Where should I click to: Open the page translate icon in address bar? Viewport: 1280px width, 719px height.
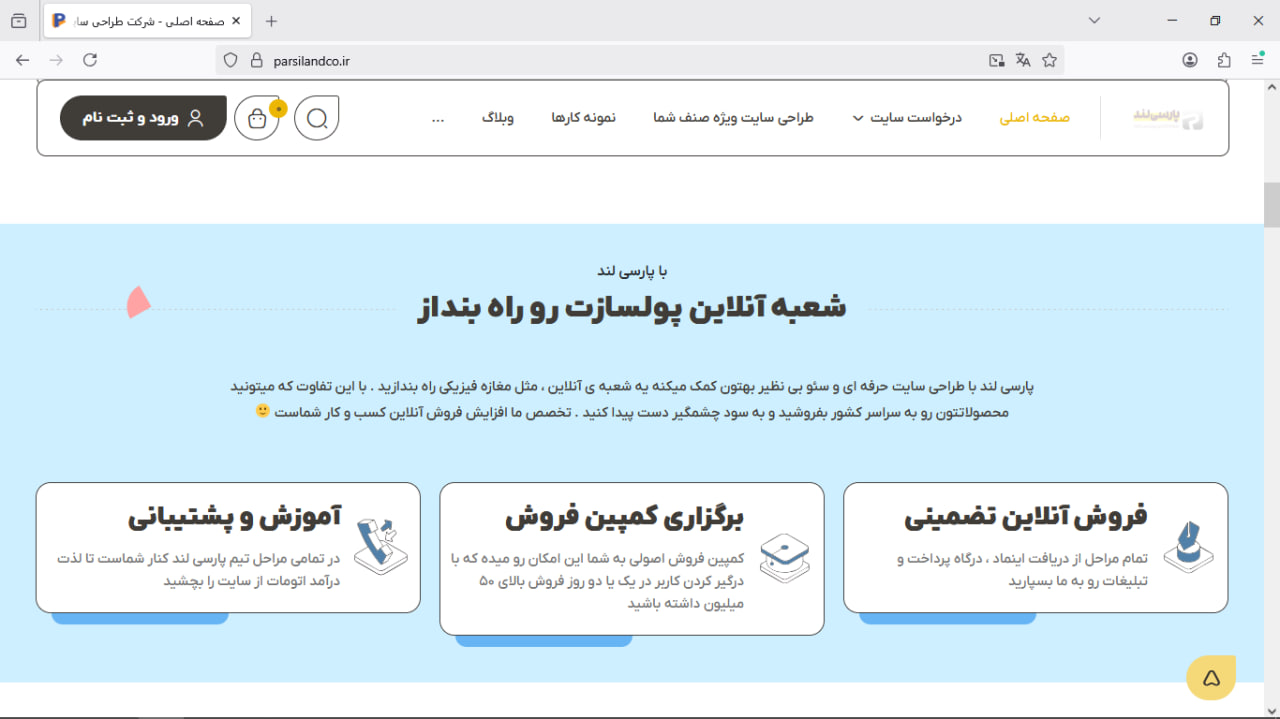click(x=1023, y=60)
